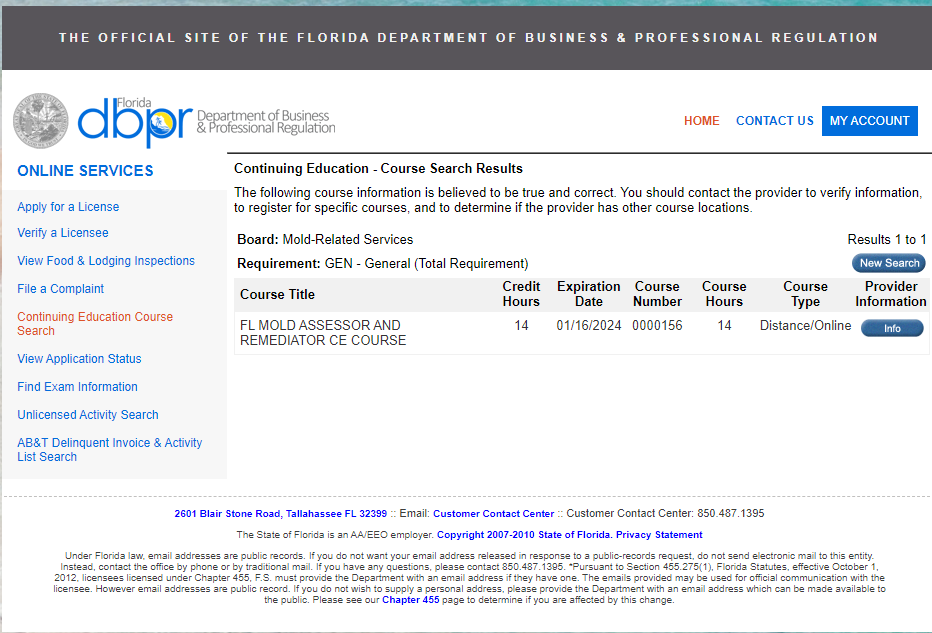Email the Customer Contact Center
The image size is (932, 633).
point(493,513)
